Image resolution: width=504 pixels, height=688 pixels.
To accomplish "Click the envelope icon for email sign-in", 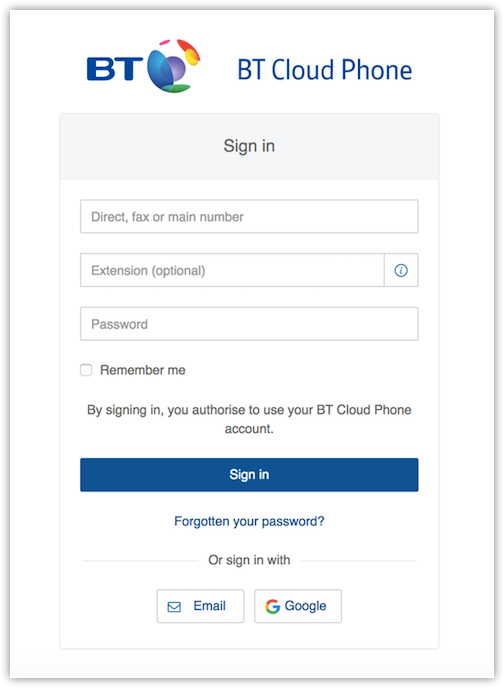I will [174, 606].
